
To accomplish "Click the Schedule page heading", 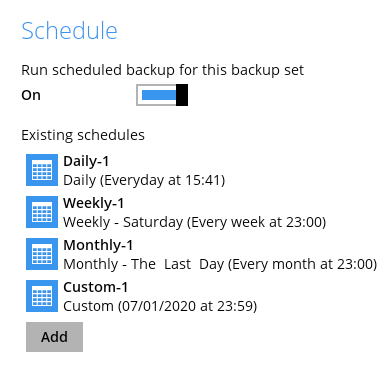I will pos(69,31).
